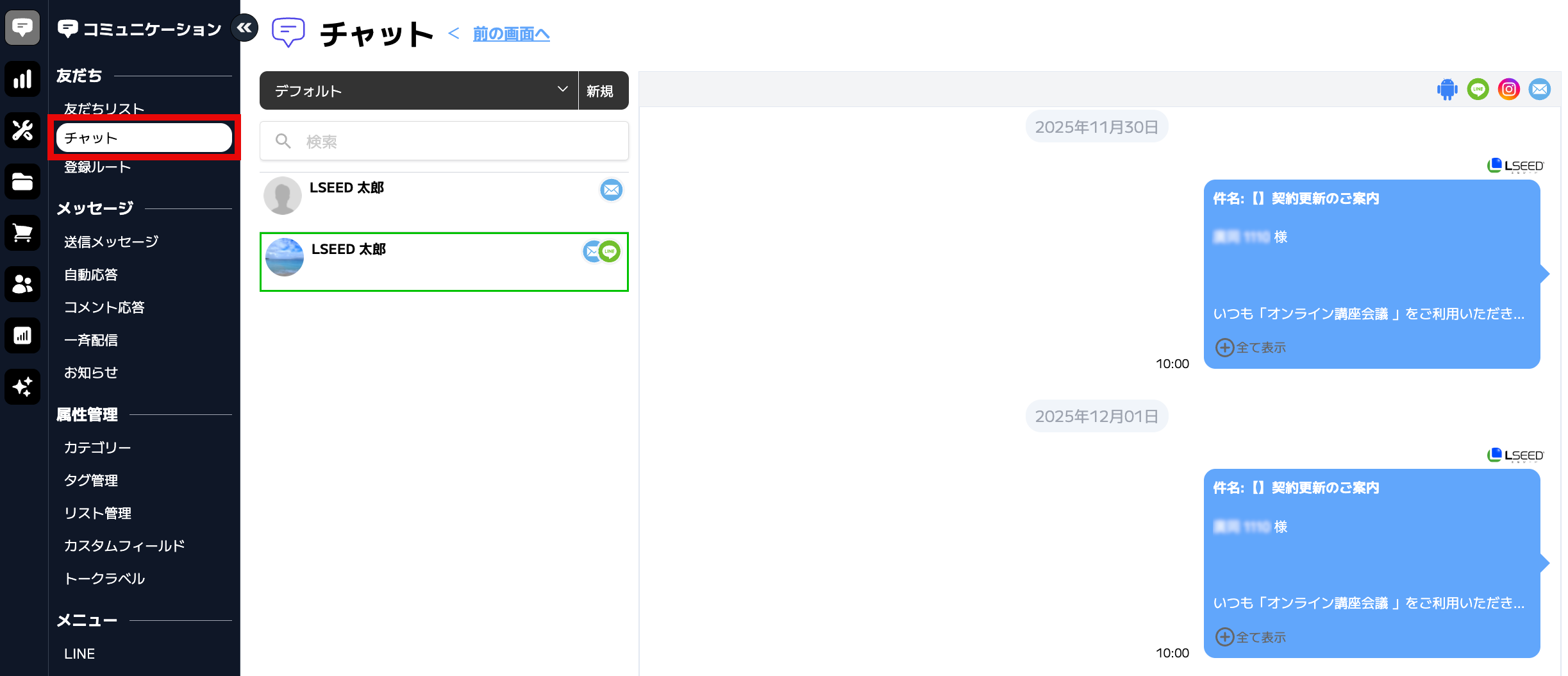The height and width of the screenshot is (676, 1568).
Task: Collapse the sidebar with the double-chevron button
Action: [x=244, y=28]
